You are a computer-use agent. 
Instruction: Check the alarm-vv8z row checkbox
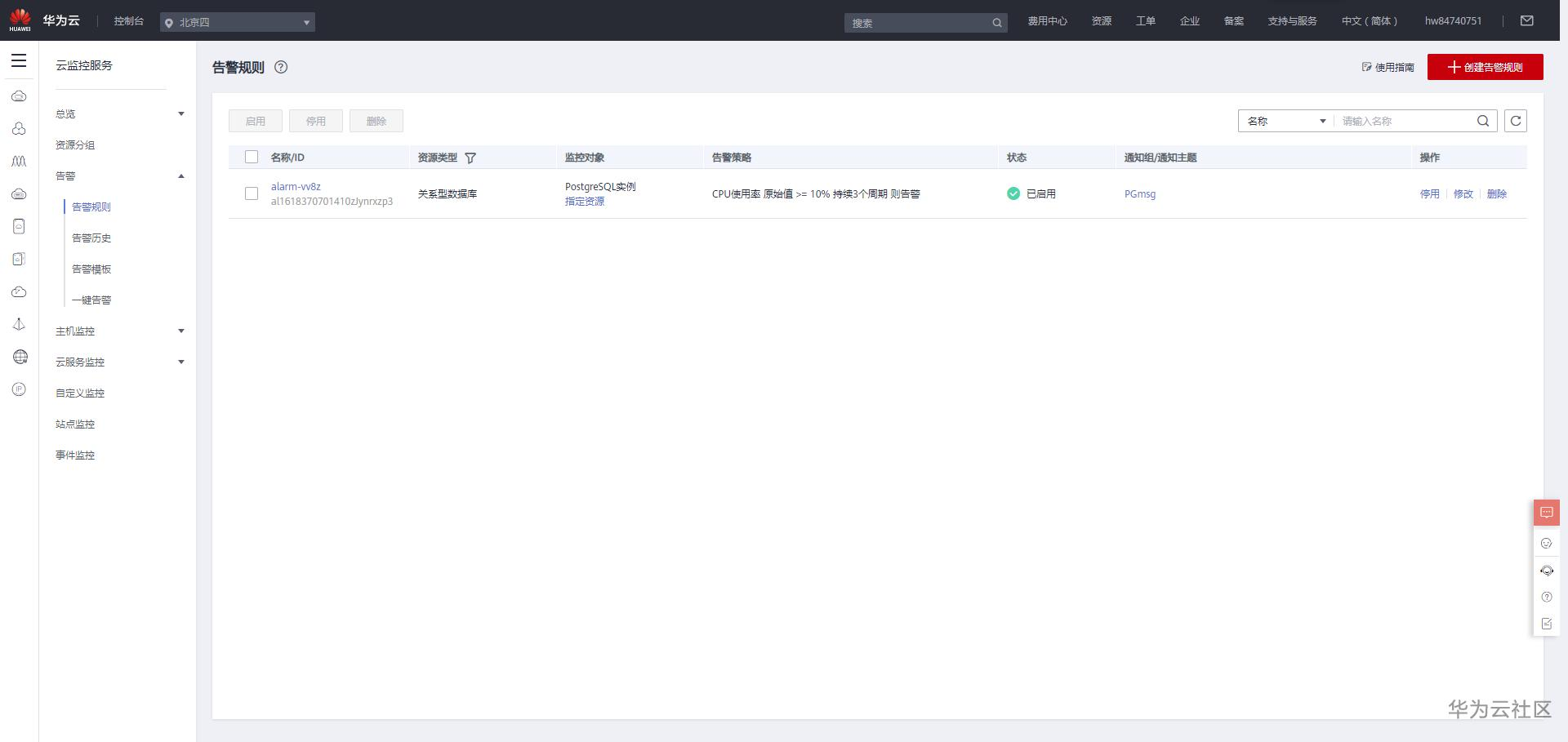252,193
